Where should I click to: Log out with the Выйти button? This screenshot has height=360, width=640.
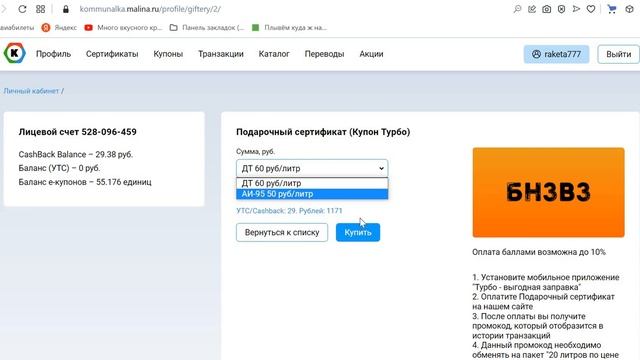coord(618,54)
